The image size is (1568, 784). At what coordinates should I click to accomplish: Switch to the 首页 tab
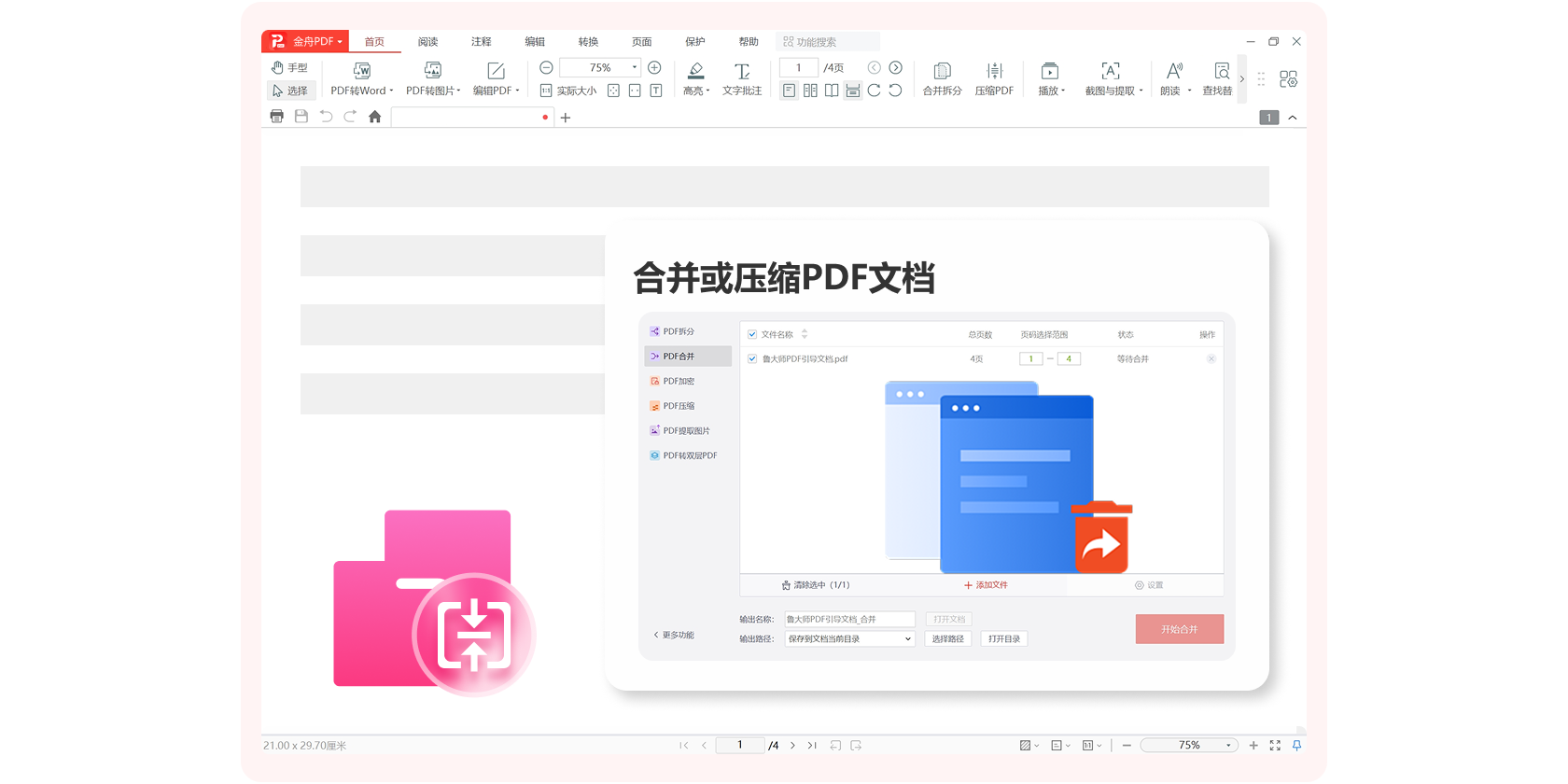click(374, 42)
